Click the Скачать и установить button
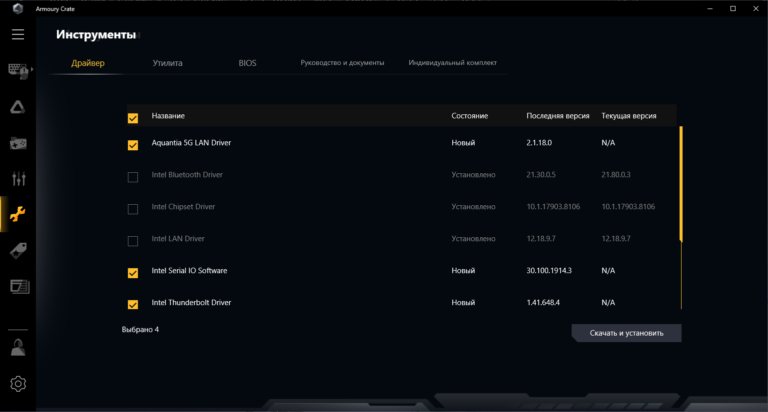The image size is (768, 412). pyautogui.click(x=626, y=333)
